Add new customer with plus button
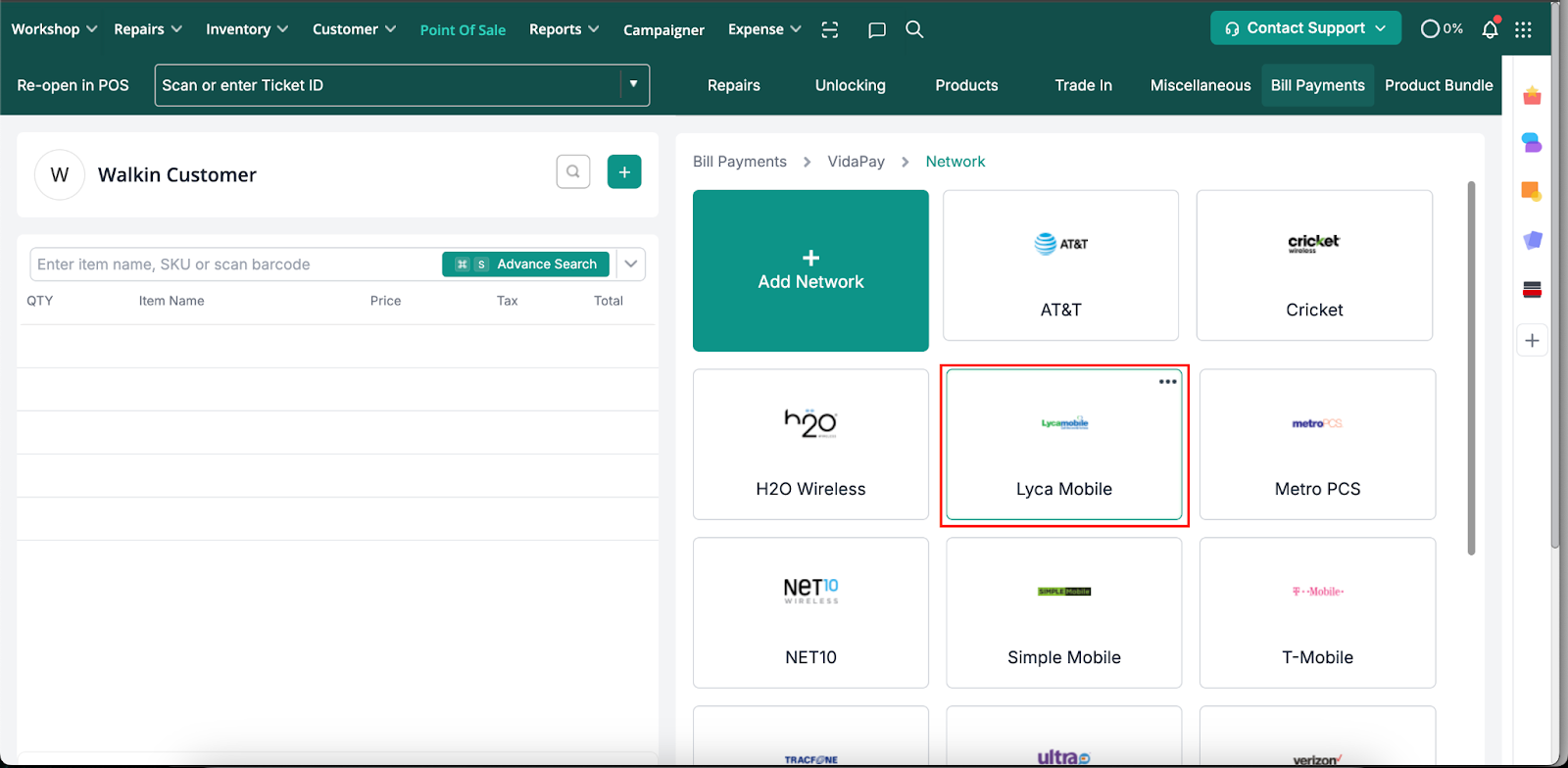 (624, 171)
